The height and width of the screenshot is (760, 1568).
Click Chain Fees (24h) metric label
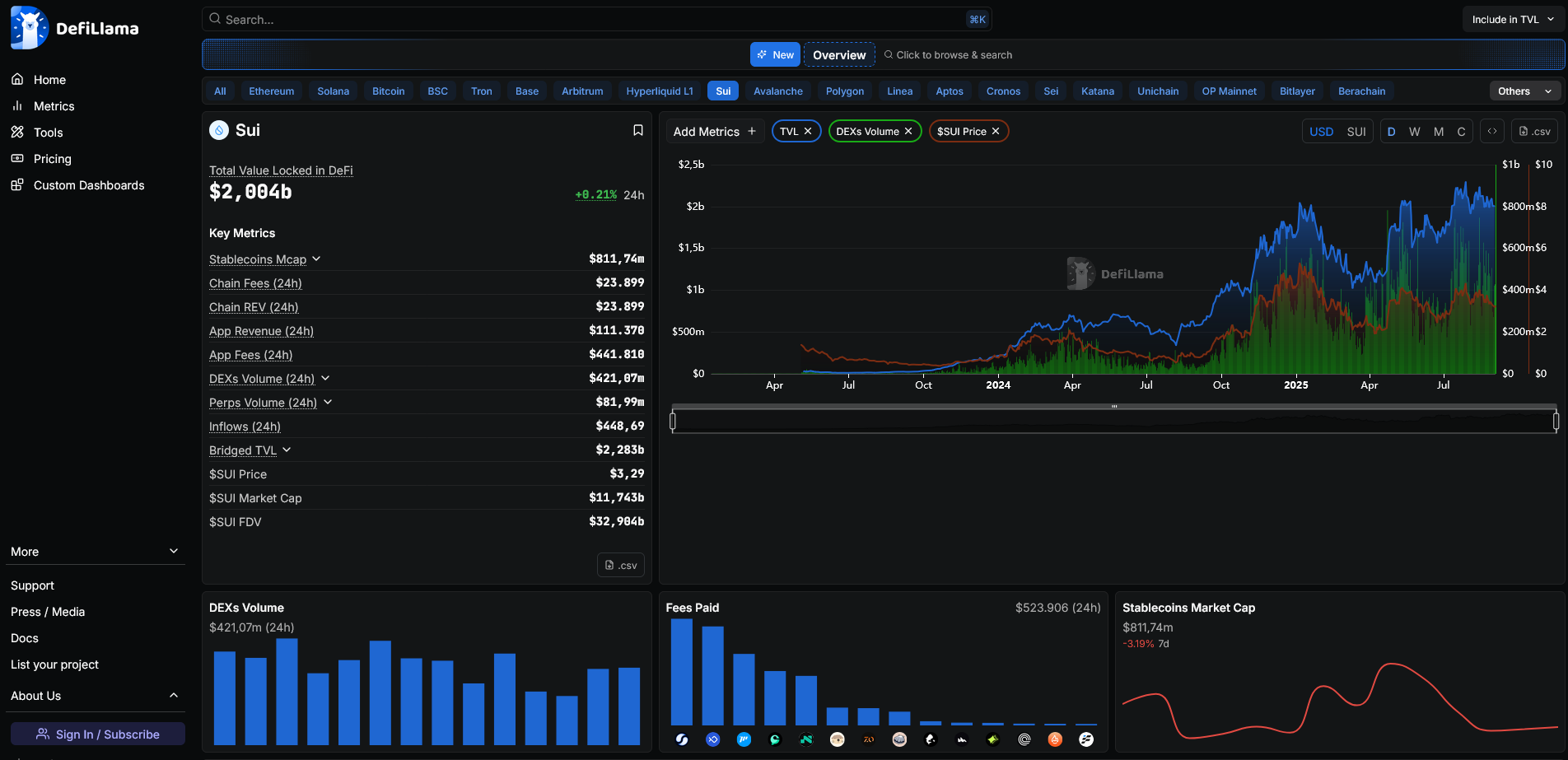coord(255,282)
